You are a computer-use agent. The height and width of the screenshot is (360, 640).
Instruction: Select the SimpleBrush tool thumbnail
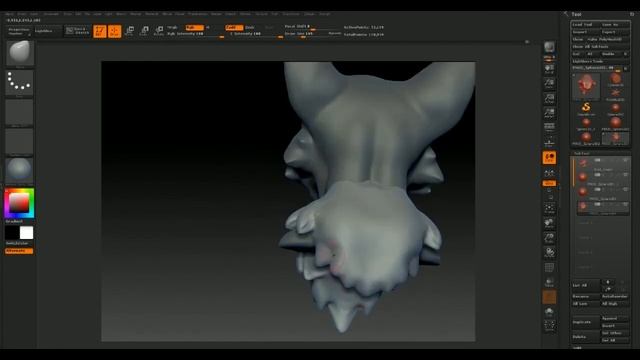[586, 109]
